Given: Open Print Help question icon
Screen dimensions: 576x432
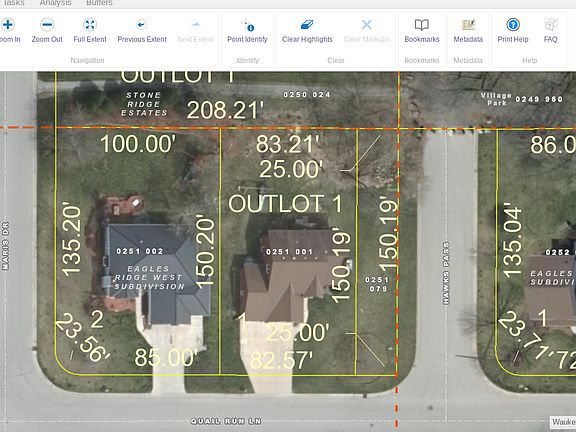Looking at the screenshot, I should 513,25.
